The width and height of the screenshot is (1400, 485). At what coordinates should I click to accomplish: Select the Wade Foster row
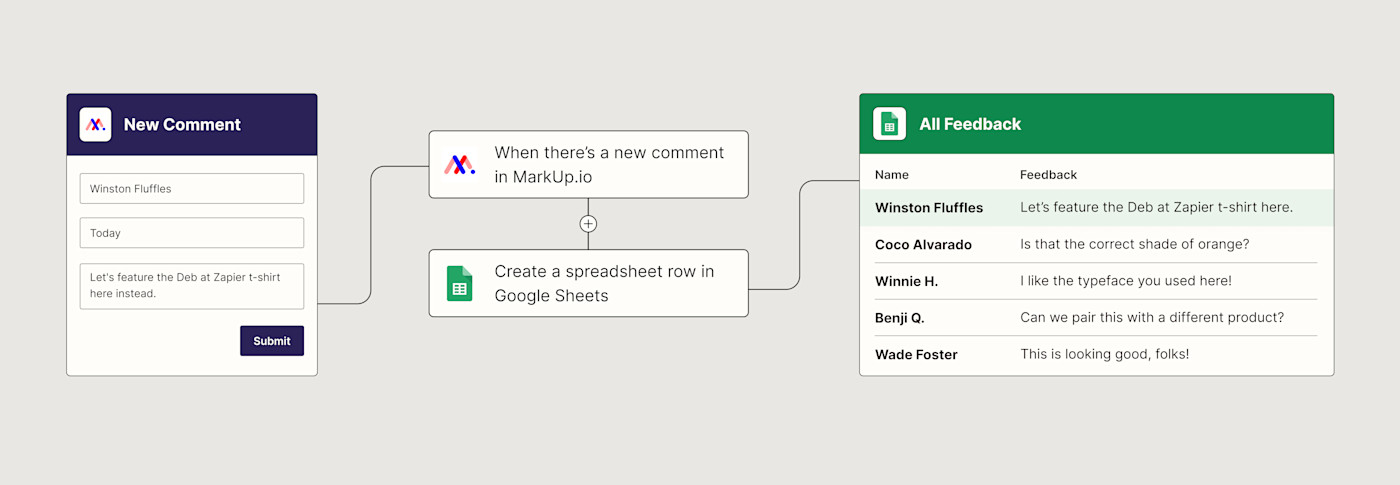tap(1096, 355)
